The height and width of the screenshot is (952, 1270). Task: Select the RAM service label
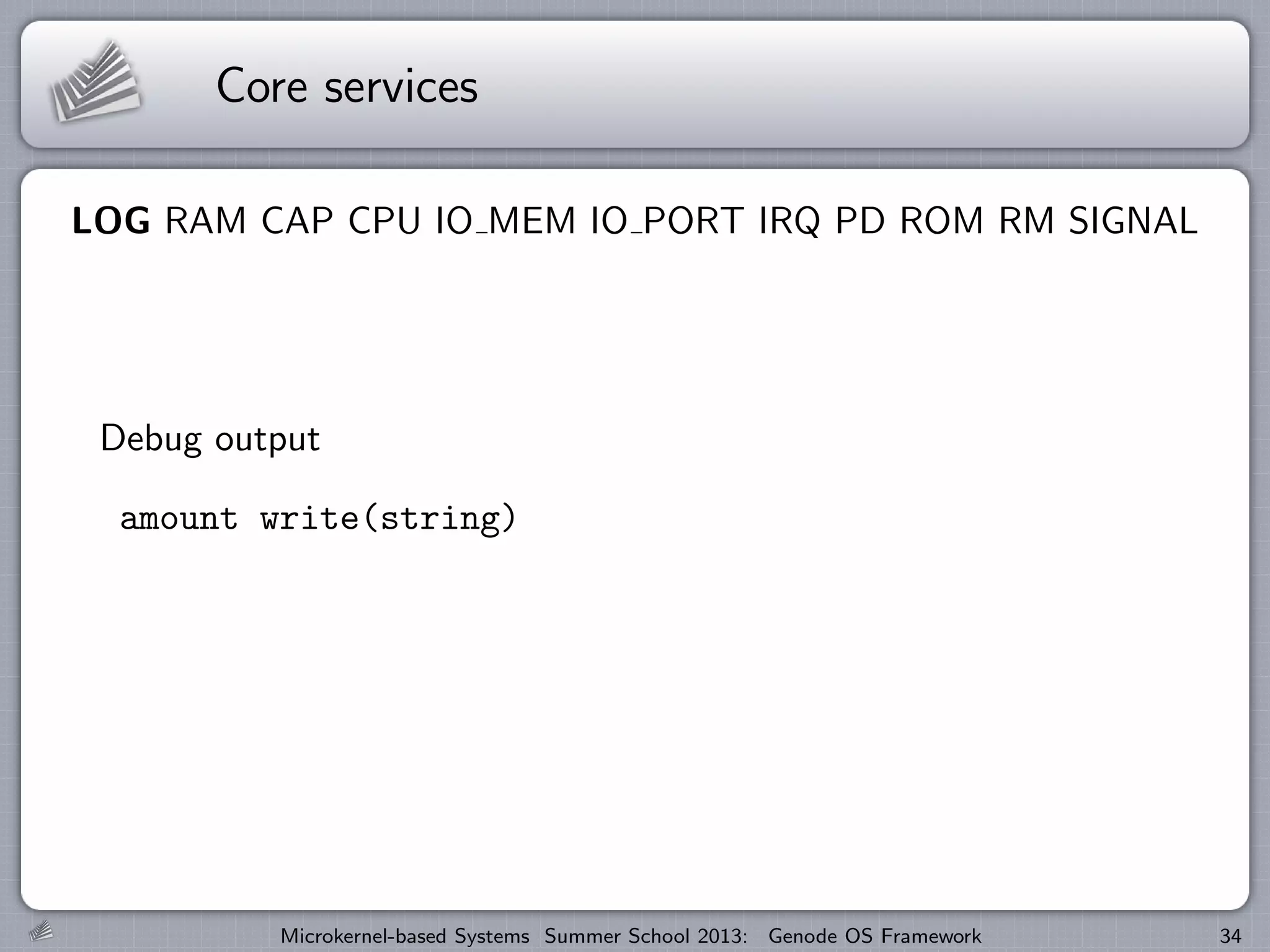pyautogui.click(x=206, y=221)
